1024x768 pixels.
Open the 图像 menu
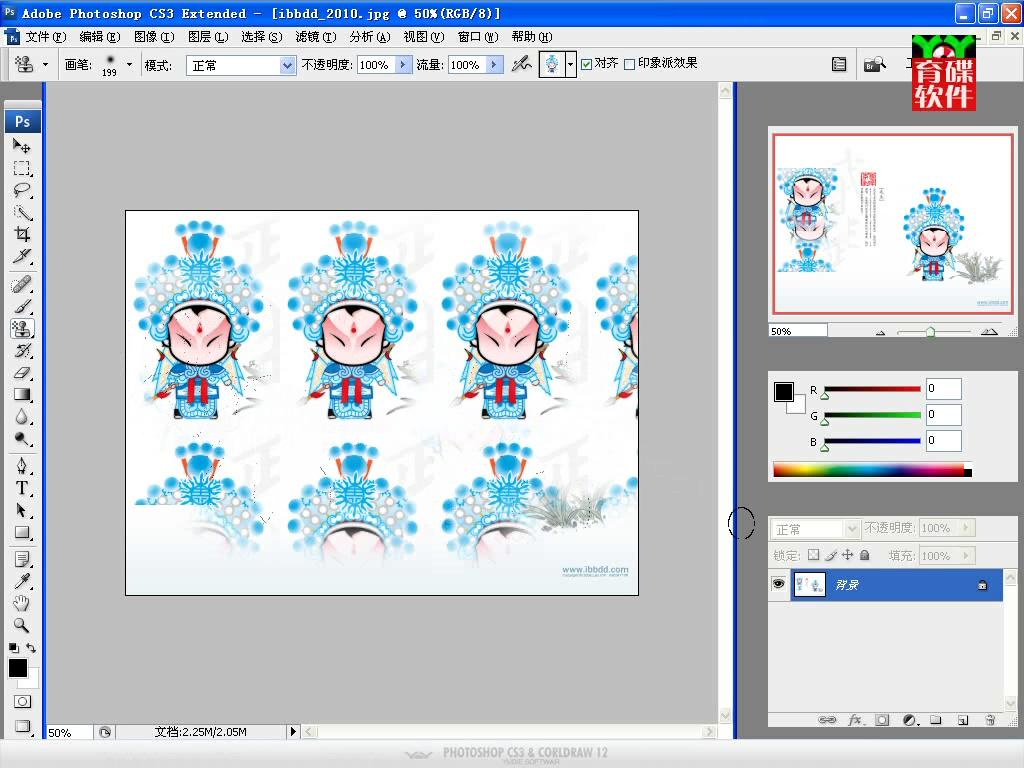coord(153,37)
